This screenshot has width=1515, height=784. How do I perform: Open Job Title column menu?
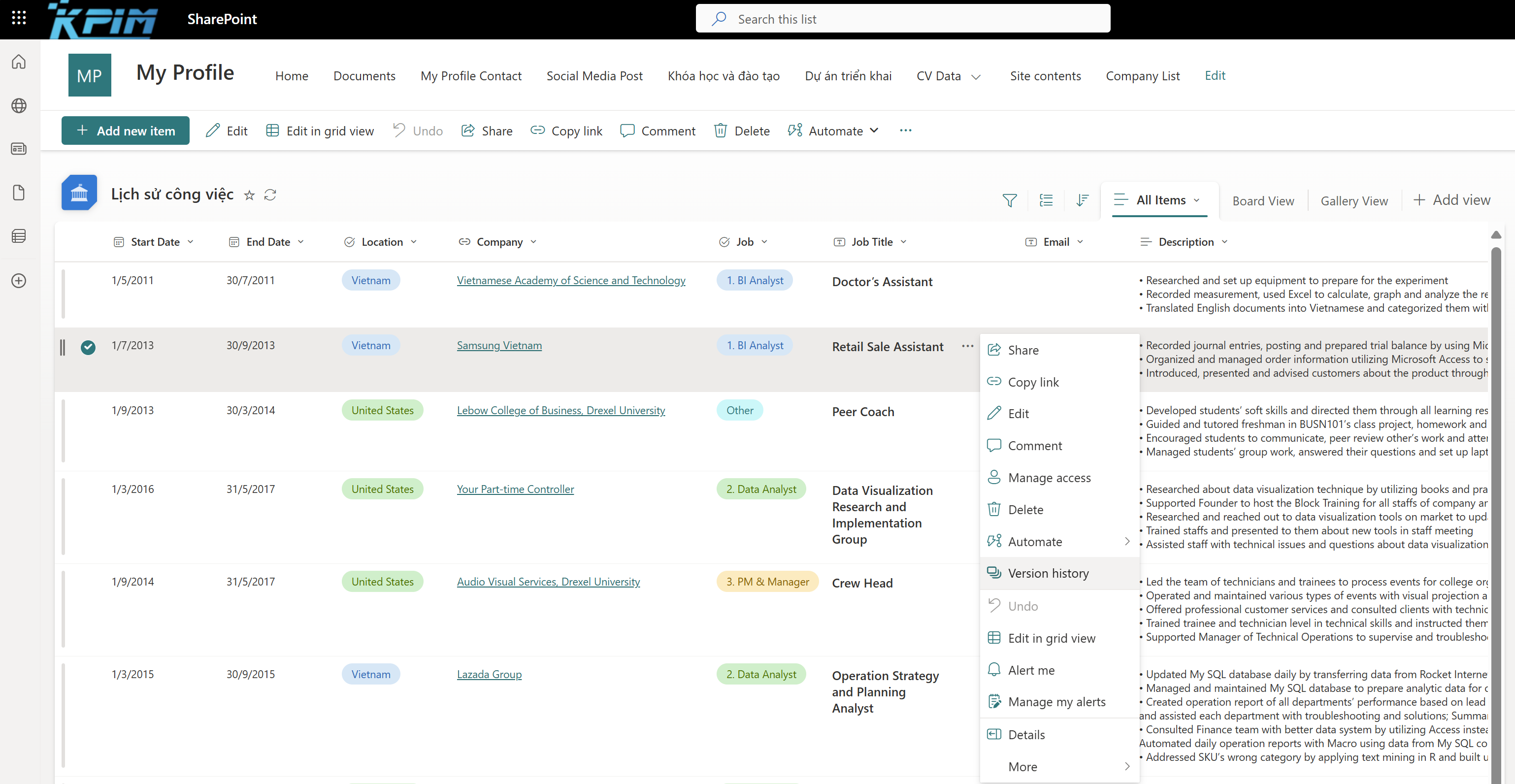[903, 242]
